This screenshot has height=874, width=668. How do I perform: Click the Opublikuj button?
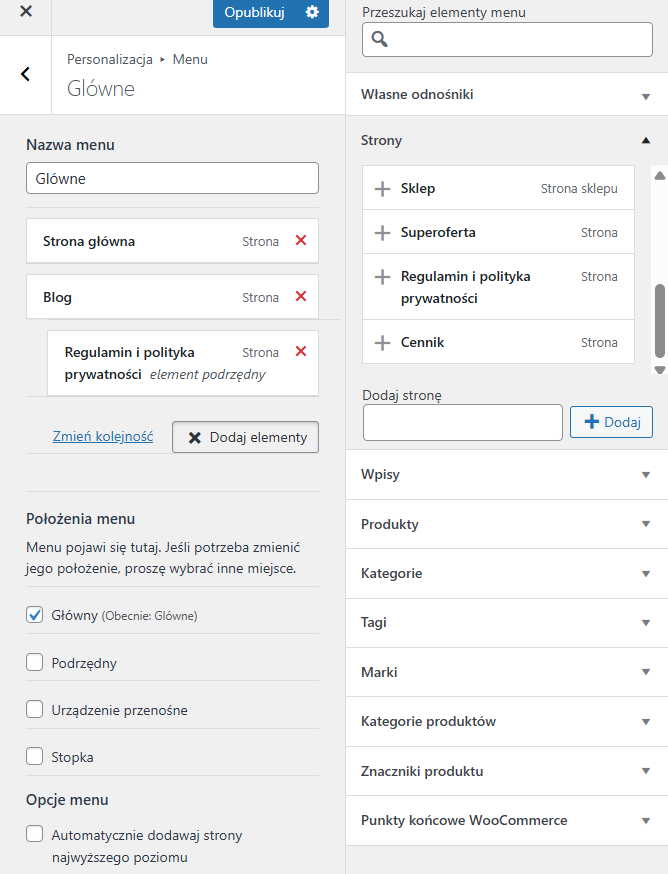(x=255, y=13)
